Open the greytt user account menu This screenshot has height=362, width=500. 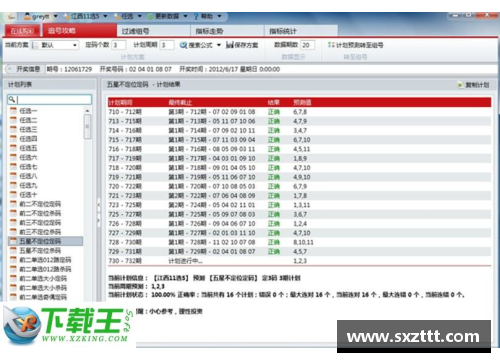[x=41, y=16]
